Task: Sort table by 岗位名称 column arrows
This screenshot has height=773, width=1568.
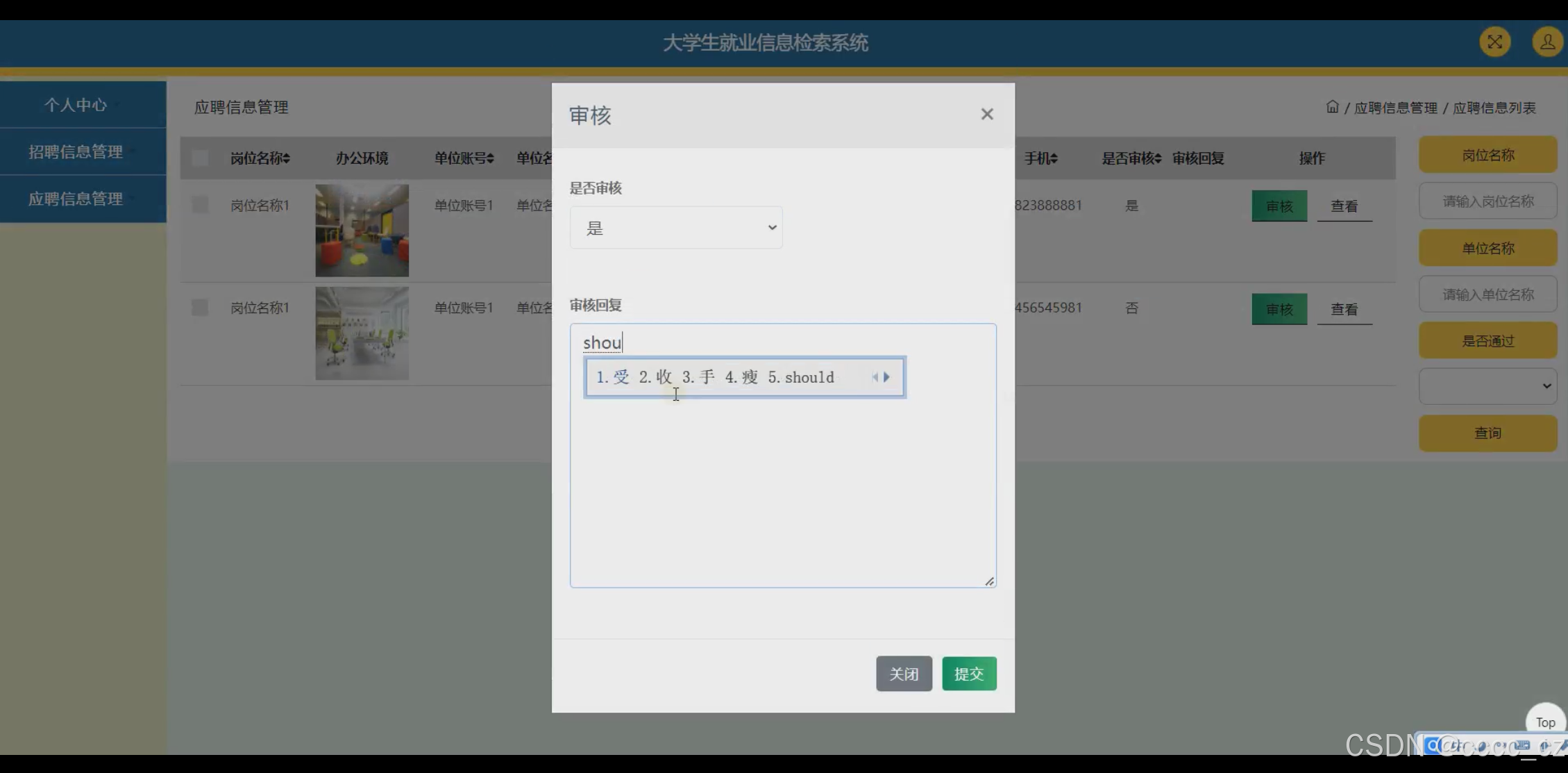Action: (x=286, y=159)
